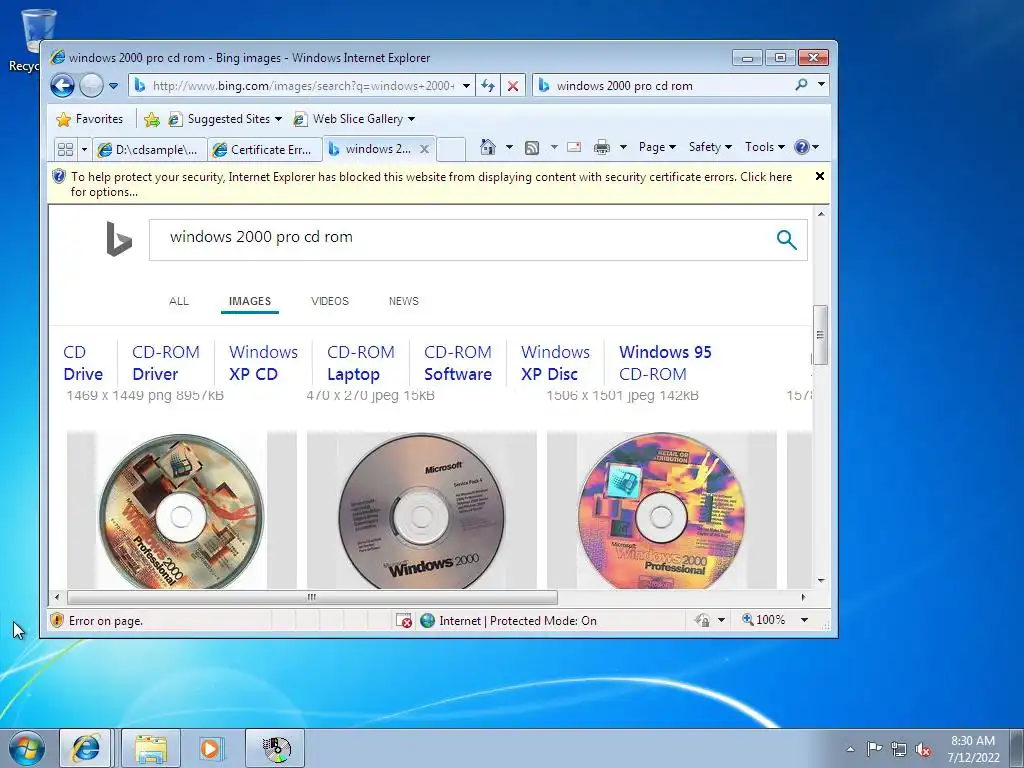The height and width of the screenshot is (768, 1024).
Task: Click Windows XP Disc related search
Action: click(x=555, y=363)
